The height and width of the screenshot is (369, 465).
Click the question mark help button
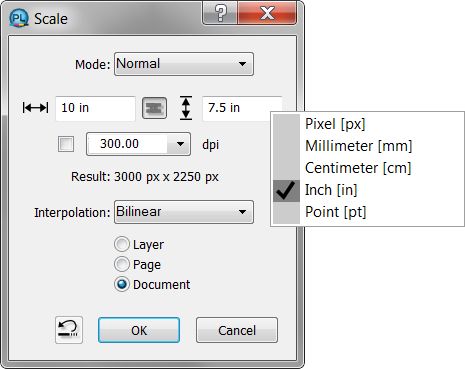pyautogui.click(x=220, y=13)
